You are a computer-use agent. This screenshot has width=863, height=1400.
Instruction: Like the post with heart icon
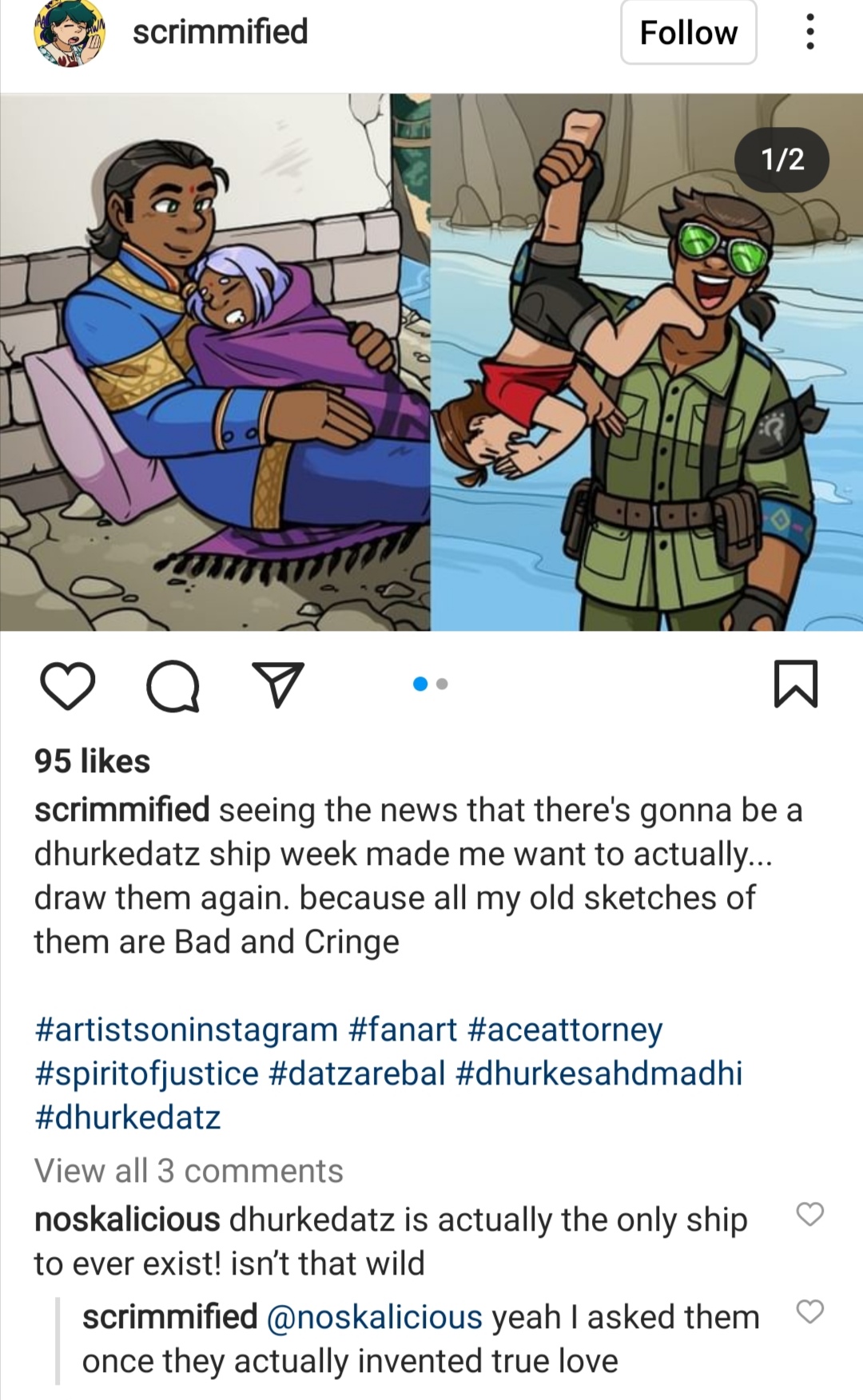[x=67, y=685]
